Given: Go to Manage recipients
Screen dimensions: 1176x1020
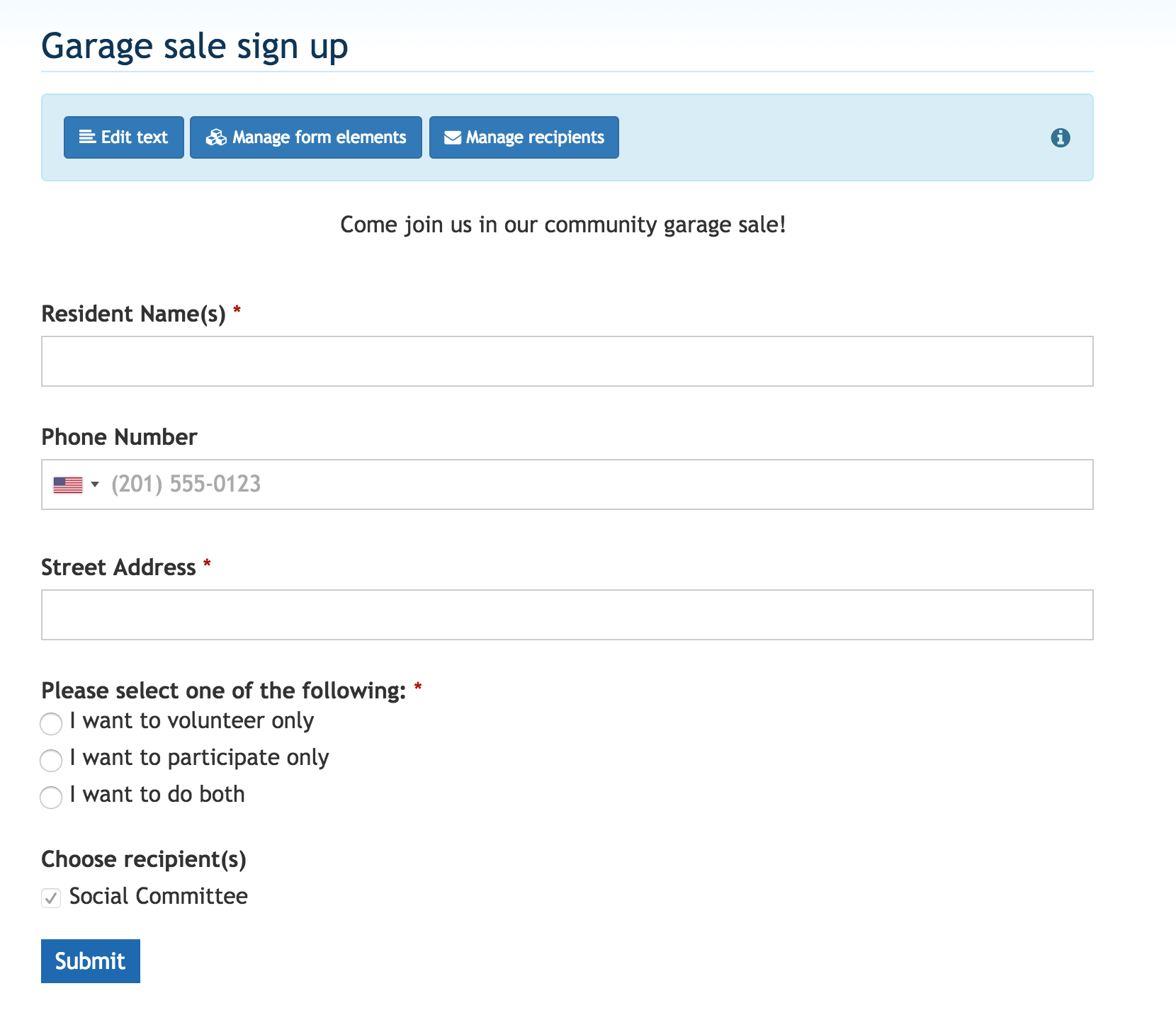Looking at the screenshot, I should click(x=524, y=137).
